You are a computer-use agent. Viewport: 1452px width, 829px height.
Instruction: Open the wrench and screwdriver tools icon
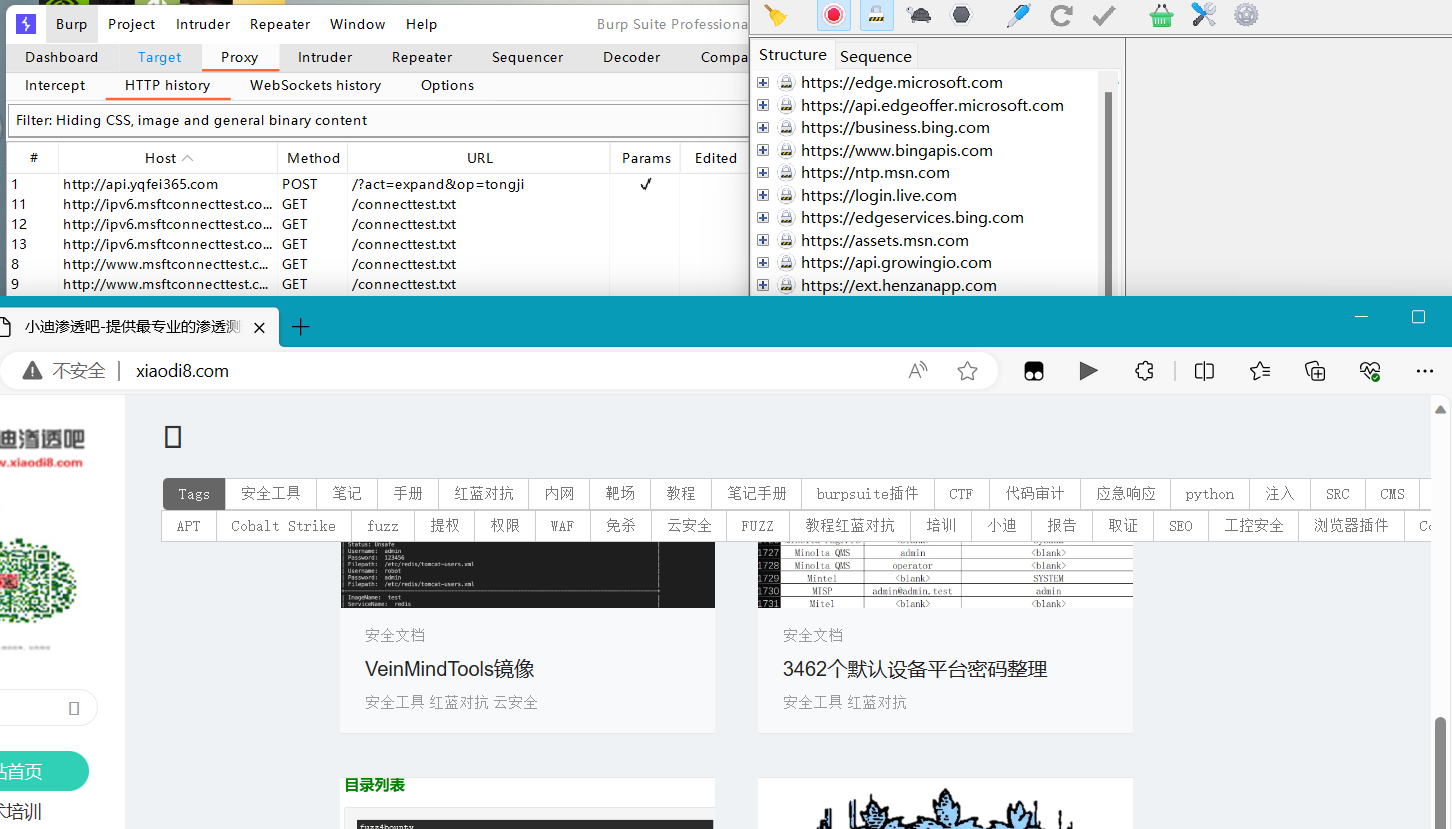click(x=1203, y=14)
